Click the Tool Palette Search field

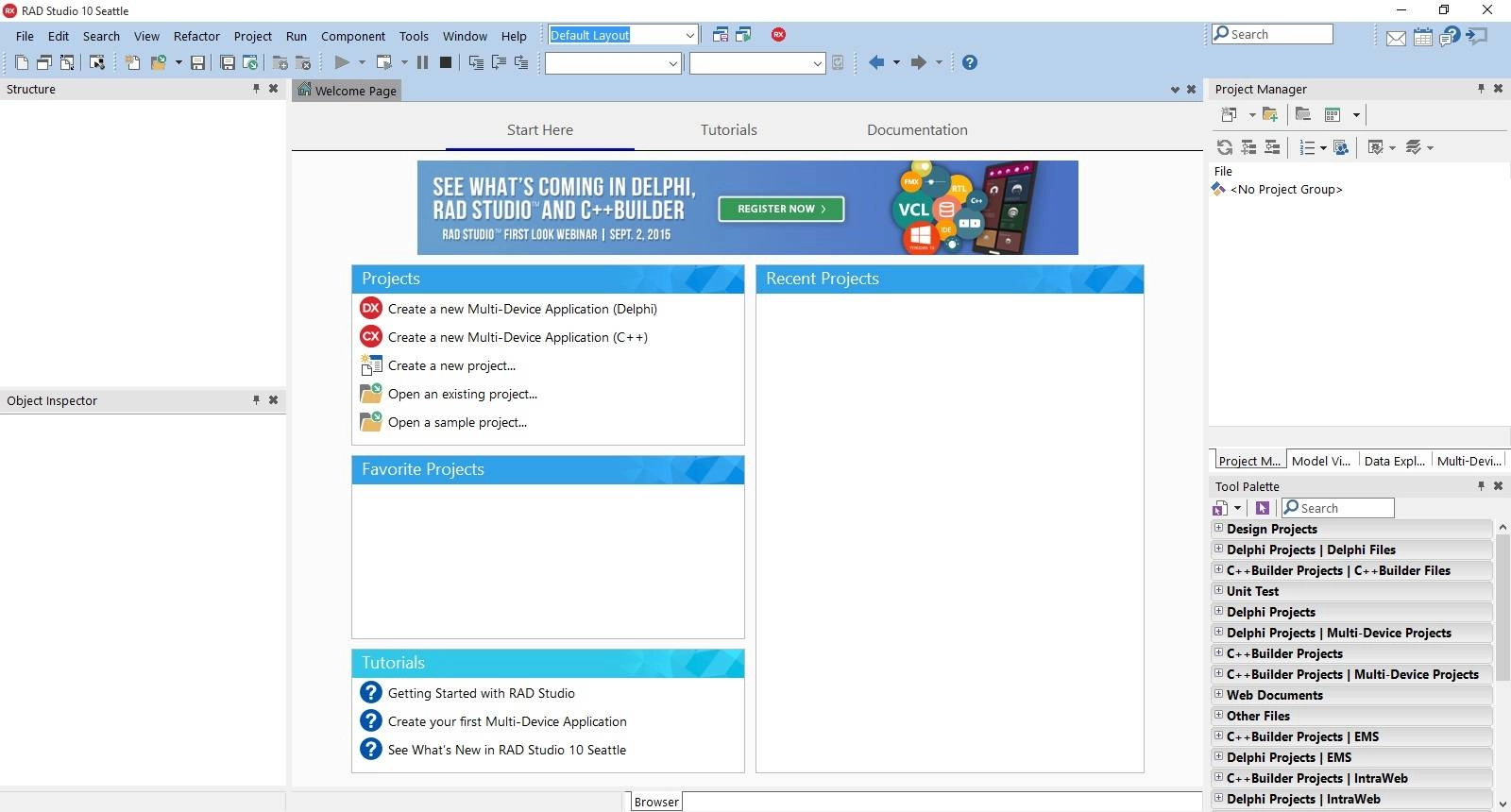coord(1337,508)
